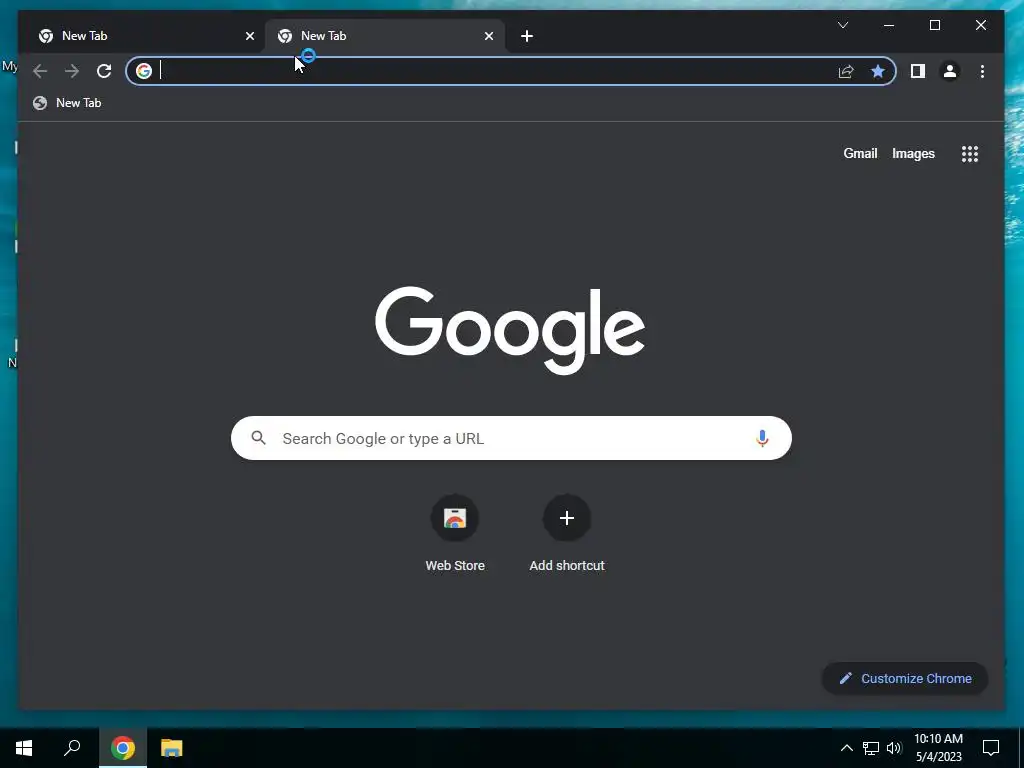Open the Google apps grid
1024x768 pixels.
(x=970, y=153)
